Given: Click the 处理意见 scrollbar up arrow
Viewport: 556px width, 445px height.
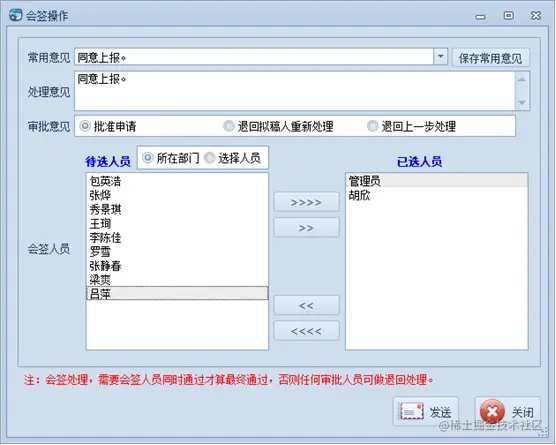Looking at the screenshot, I should 522,79.
